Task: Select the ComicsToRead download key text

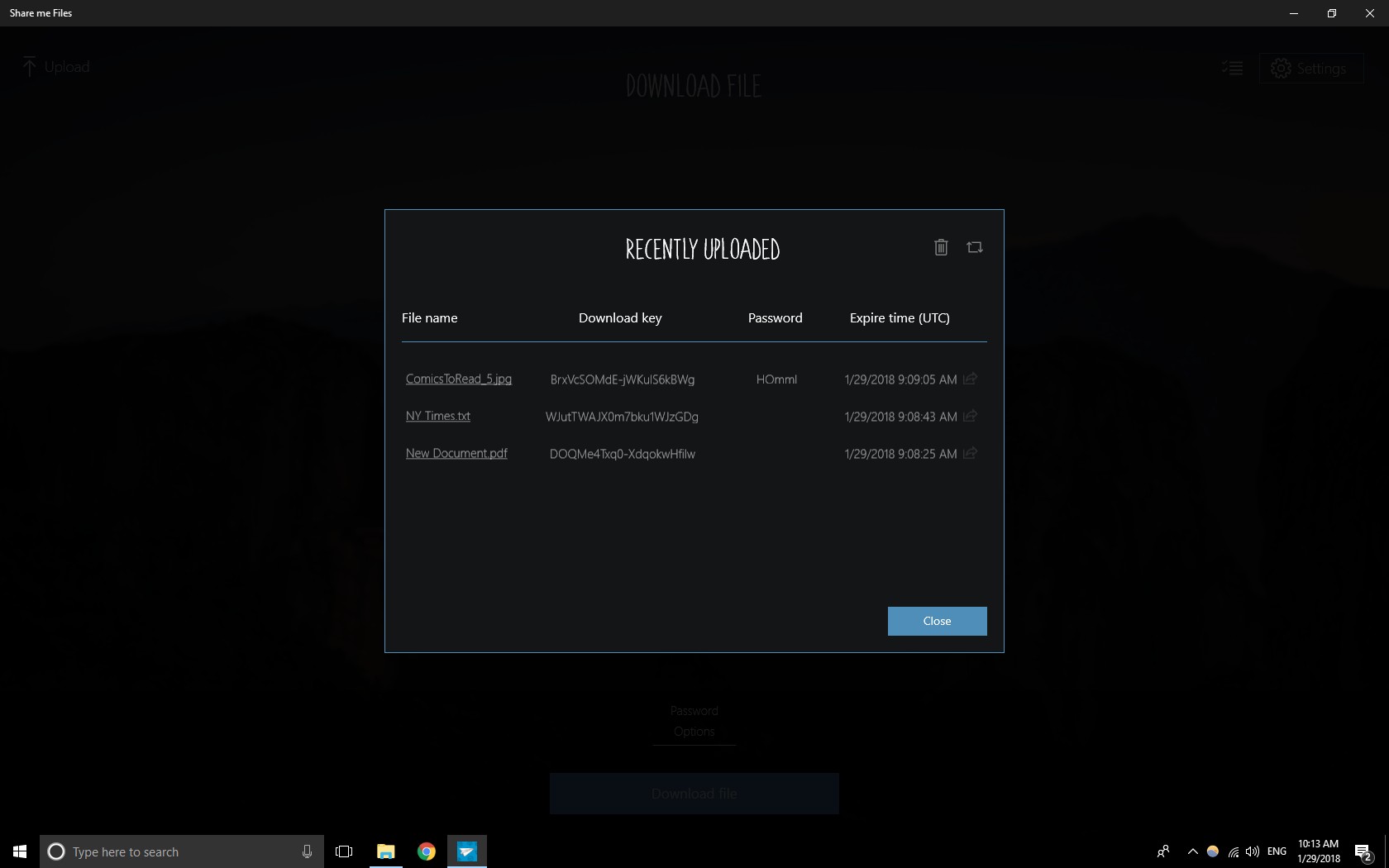Action: pos(622,379)
